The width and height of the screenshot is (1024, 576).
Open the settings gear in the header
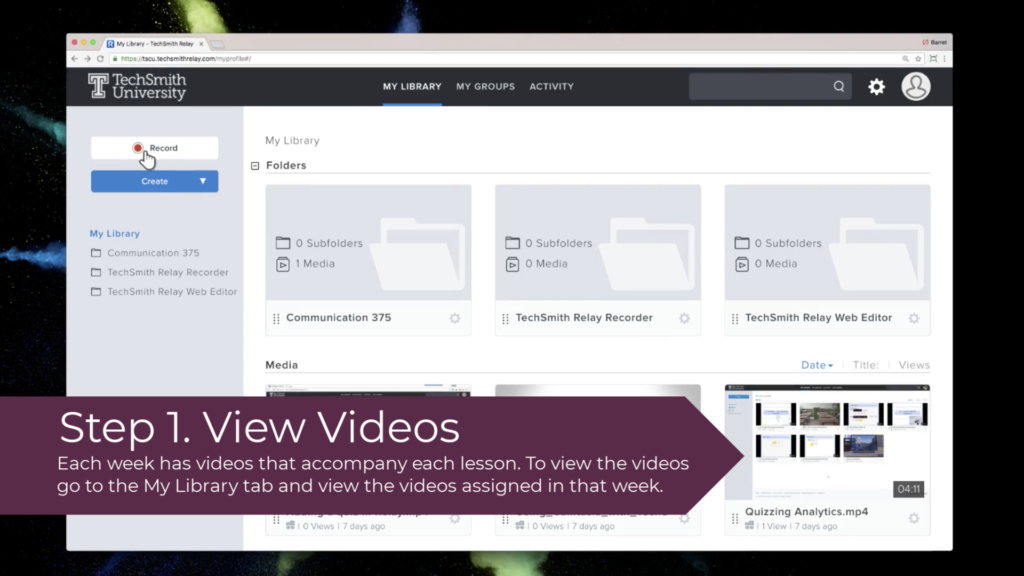(876, 87)
